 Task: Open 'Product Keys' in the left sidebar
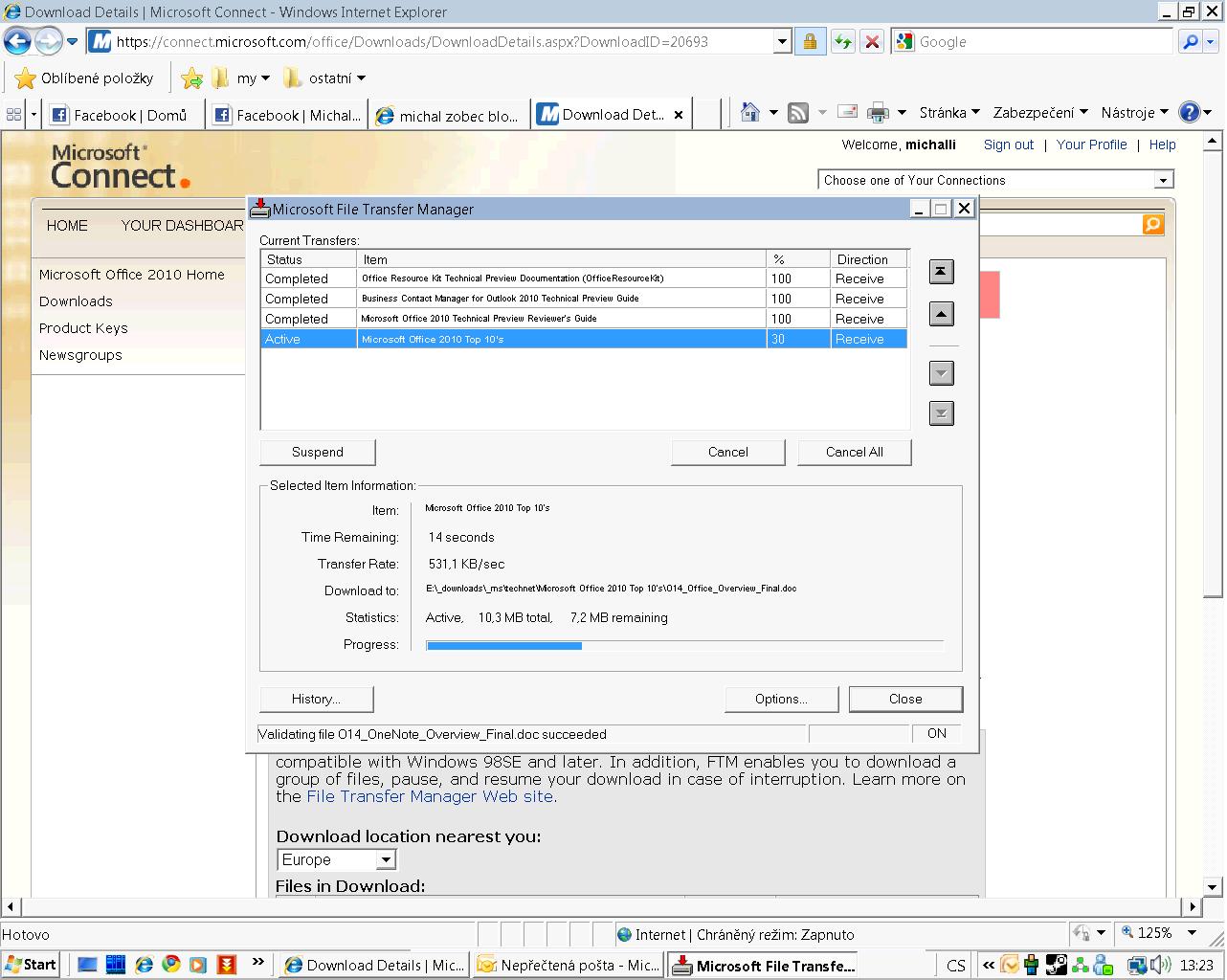(83, 328)
